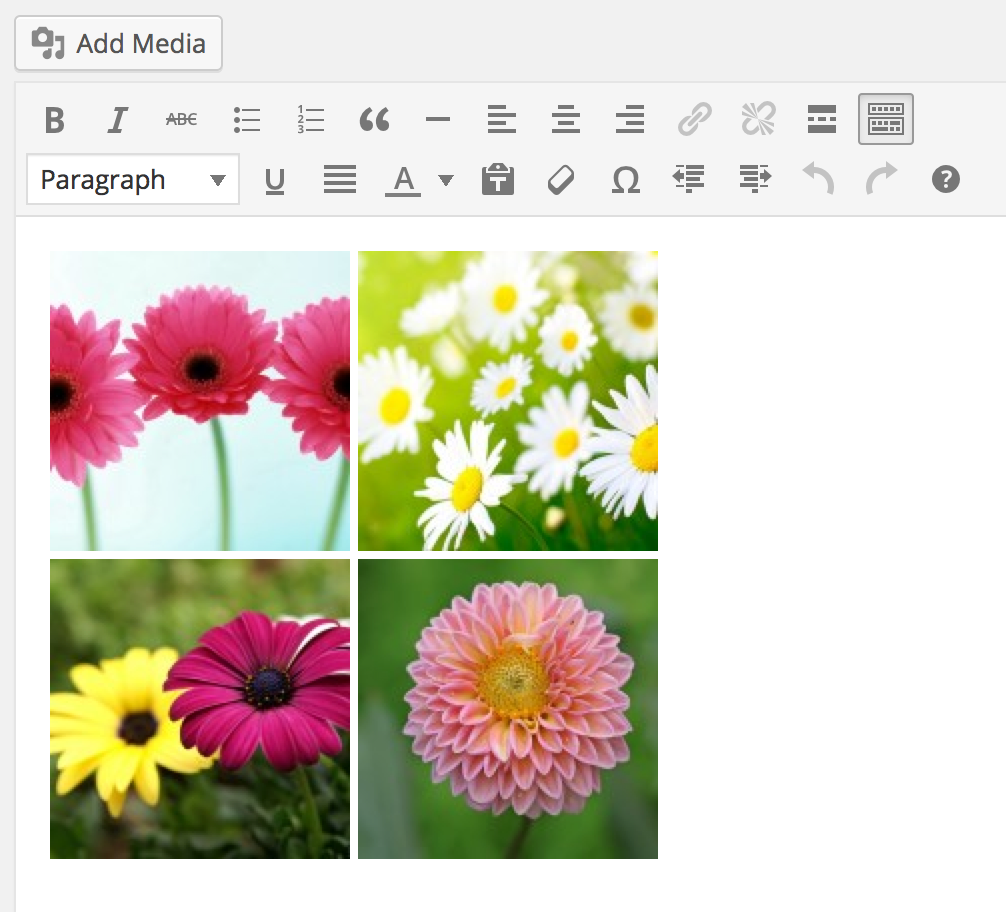Select the pink dahlia image

pos(508,708)
